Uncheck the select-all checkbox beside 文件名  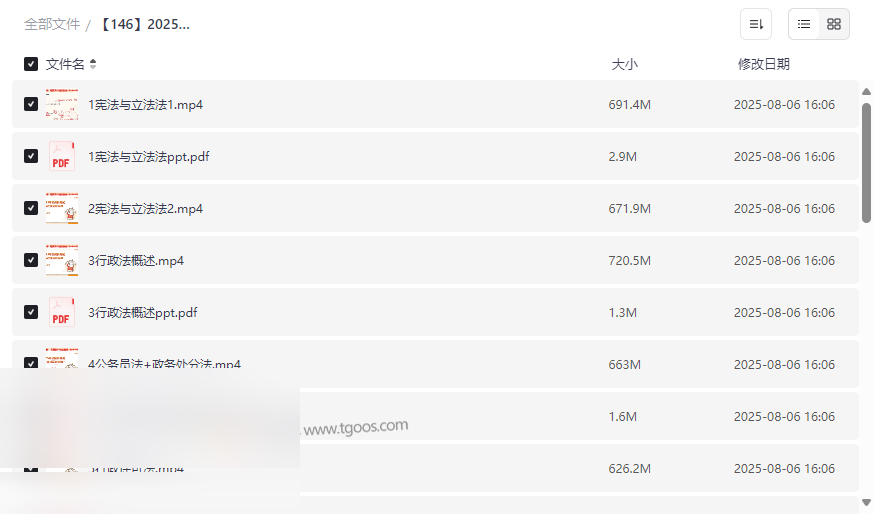(x=31, y=64)
